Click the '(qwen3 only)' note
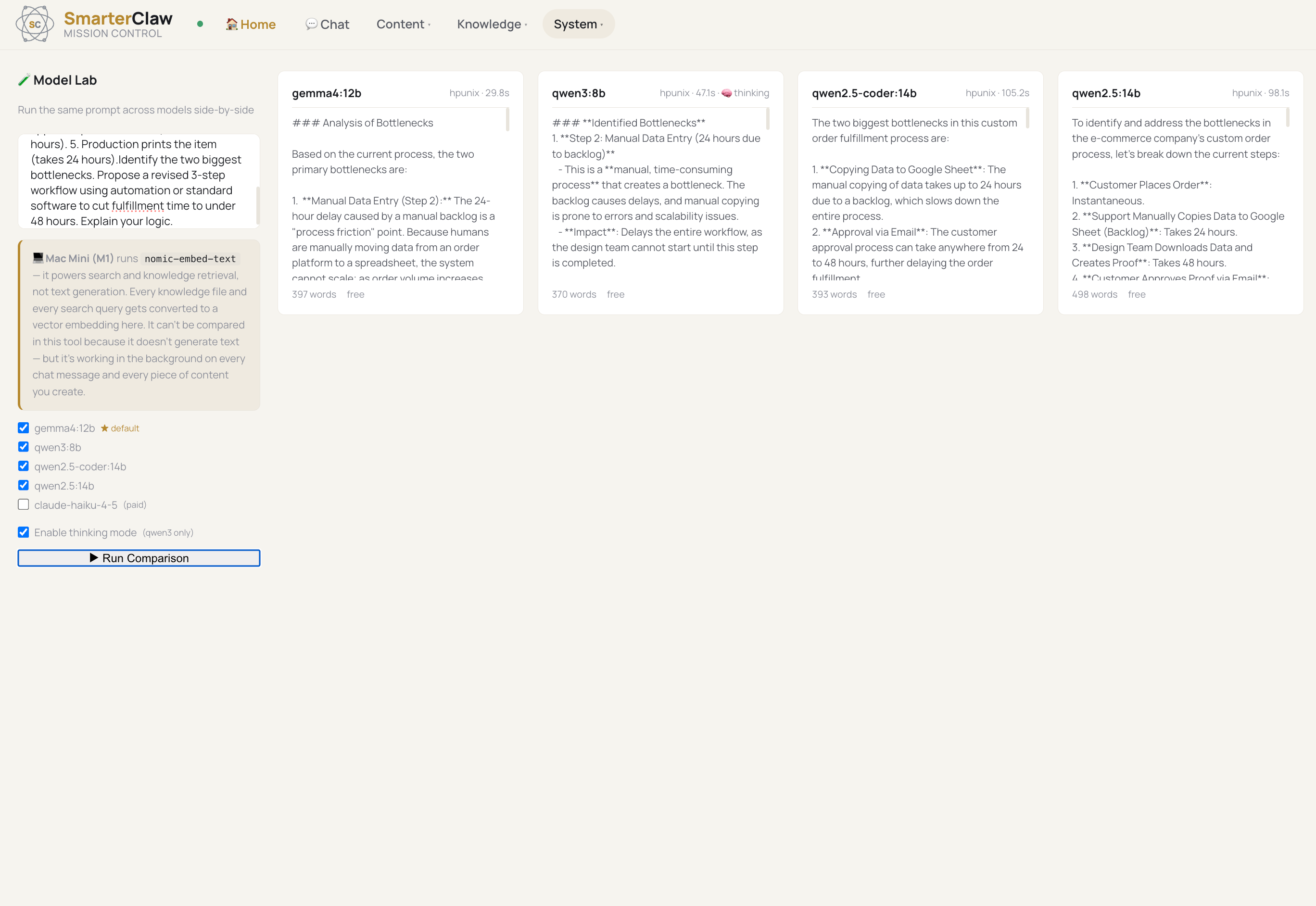 pyautogui.click(x=168, y=532)
